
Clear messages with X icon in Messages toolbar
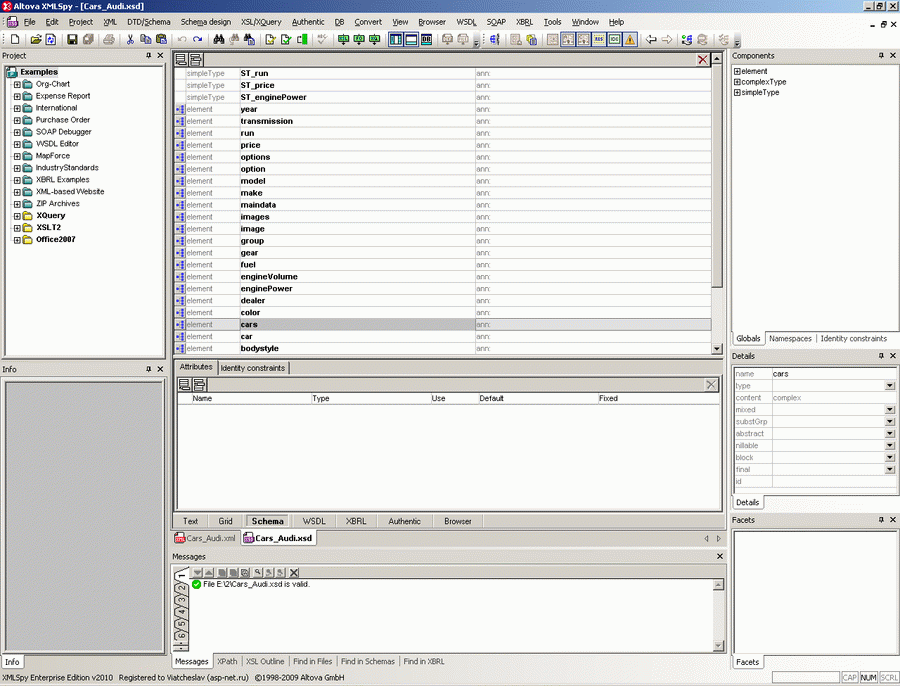tap(294, 572)
